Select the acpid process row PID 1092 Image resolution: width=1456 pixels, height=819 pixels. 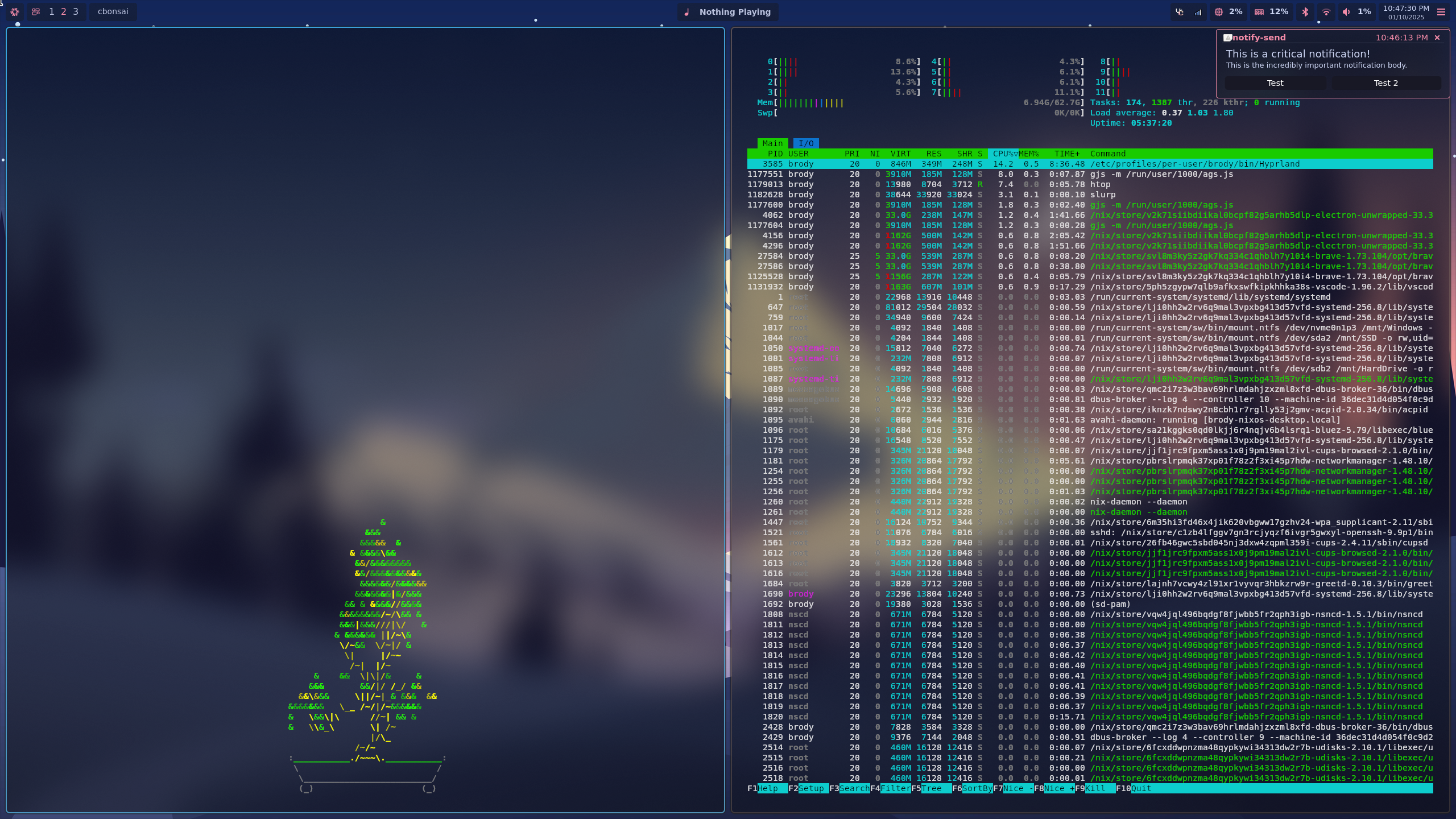pos(1090,409)
